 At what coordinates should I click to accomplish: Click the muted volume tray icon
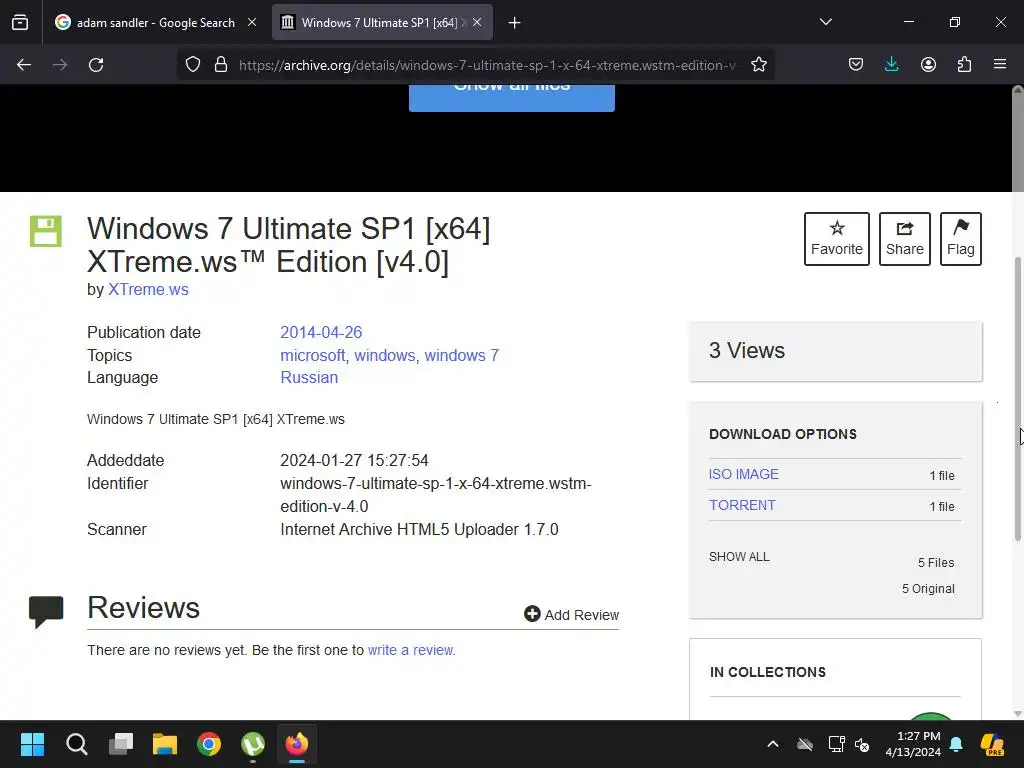tap(862, 744)
